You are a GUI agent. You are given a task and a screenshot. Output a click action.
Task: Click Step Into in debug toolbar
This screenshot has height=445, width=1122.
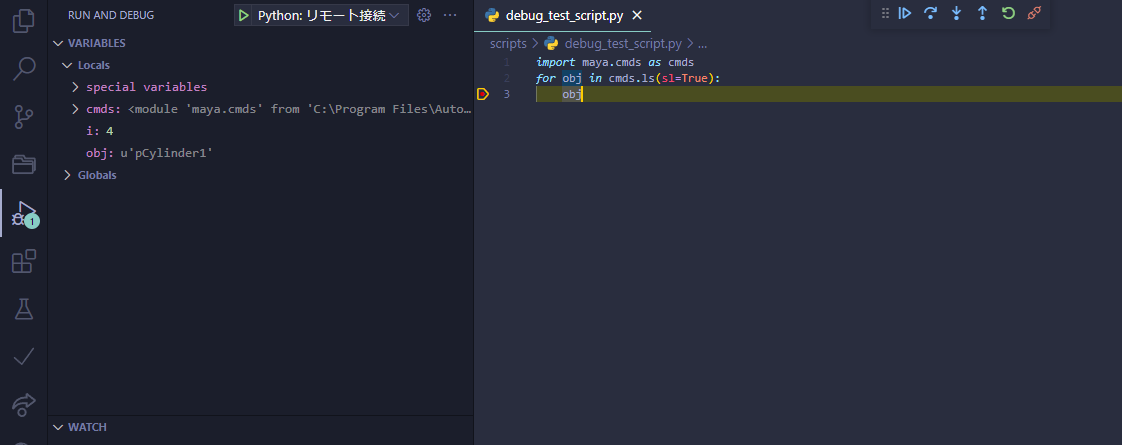coord(957,14)
